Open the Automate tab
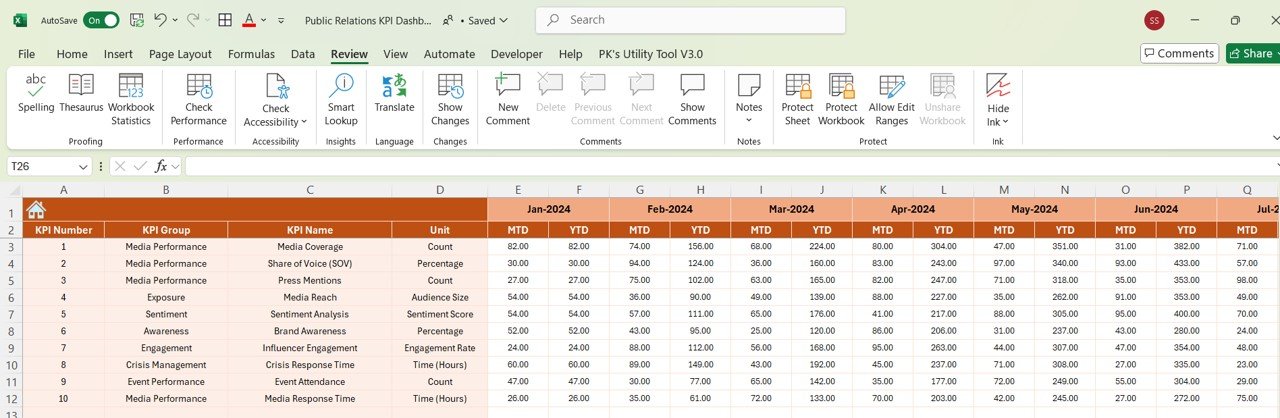The width and height of the screenshot is (1280, 418). point(449,54)
